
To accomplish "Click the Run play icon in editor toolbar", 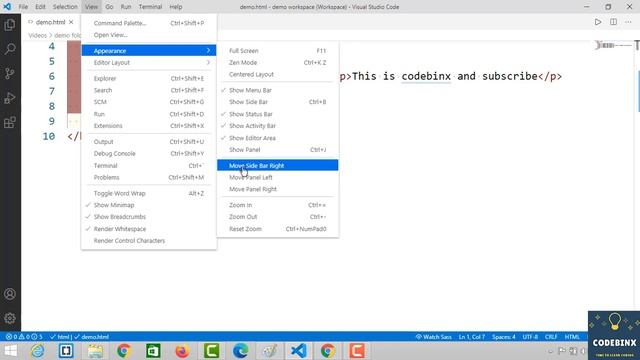I will coord(598,22).
